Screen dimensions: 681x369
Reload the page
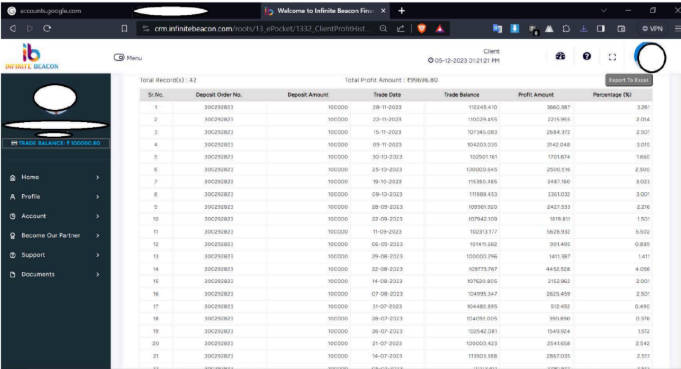click(47, 29)
